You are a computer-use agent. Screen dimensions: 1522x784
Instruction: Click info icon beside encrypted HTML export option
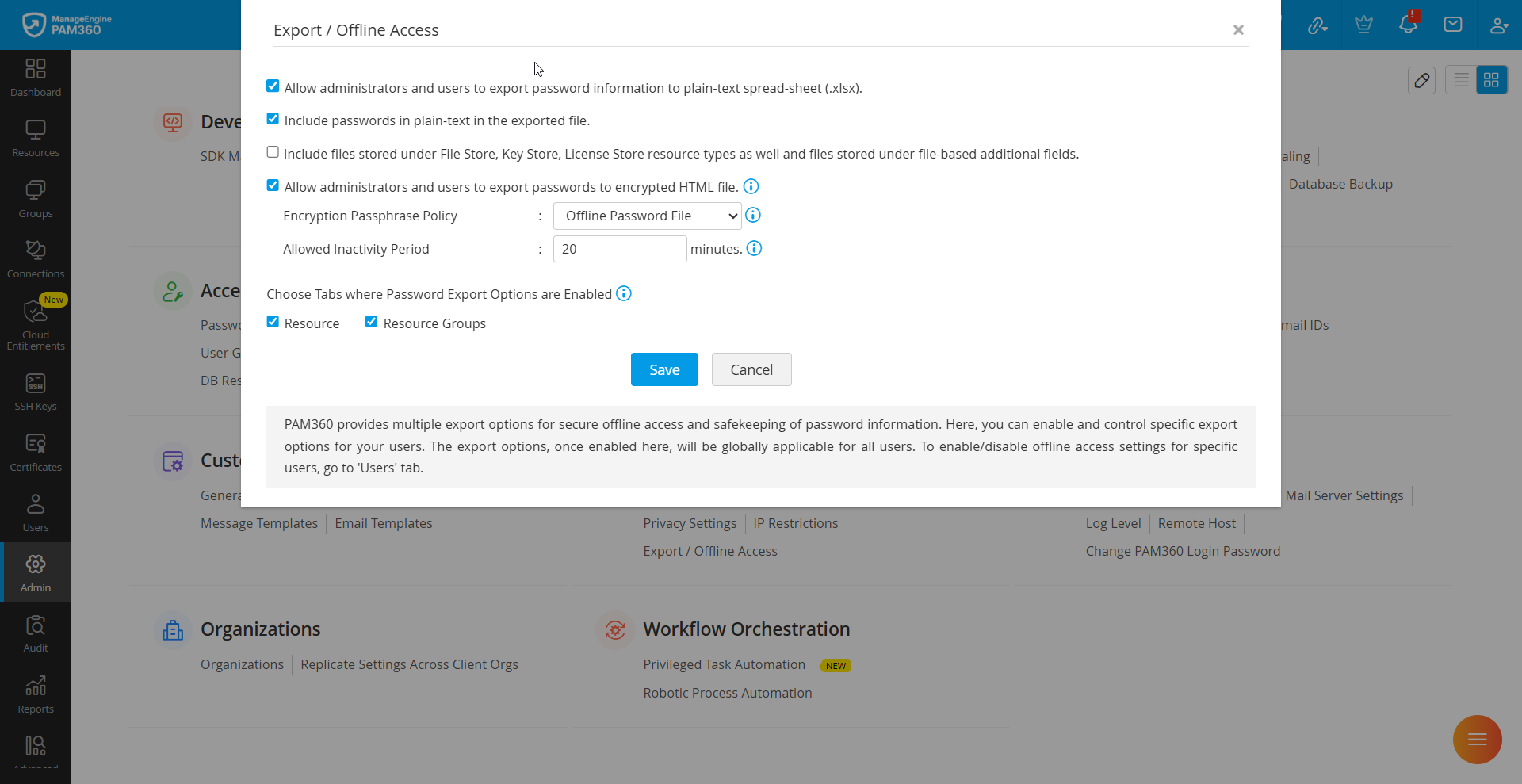(751, 187)
